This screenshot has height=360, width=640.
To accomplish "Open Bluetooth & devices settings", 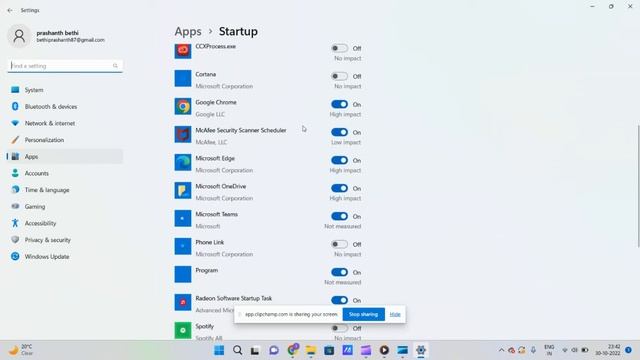I will 65,107.
